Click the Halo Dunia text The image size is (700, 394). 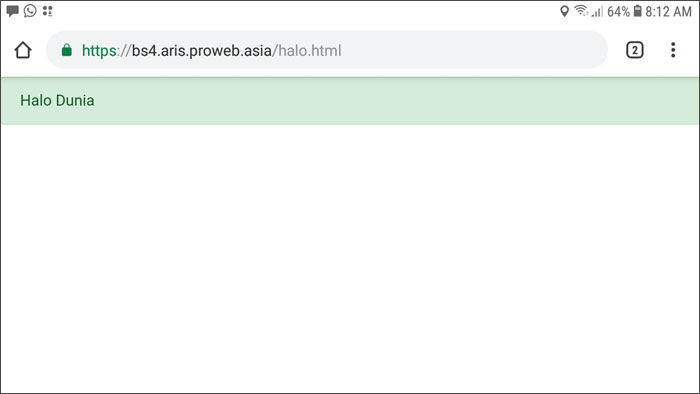[x=57, y=100]
